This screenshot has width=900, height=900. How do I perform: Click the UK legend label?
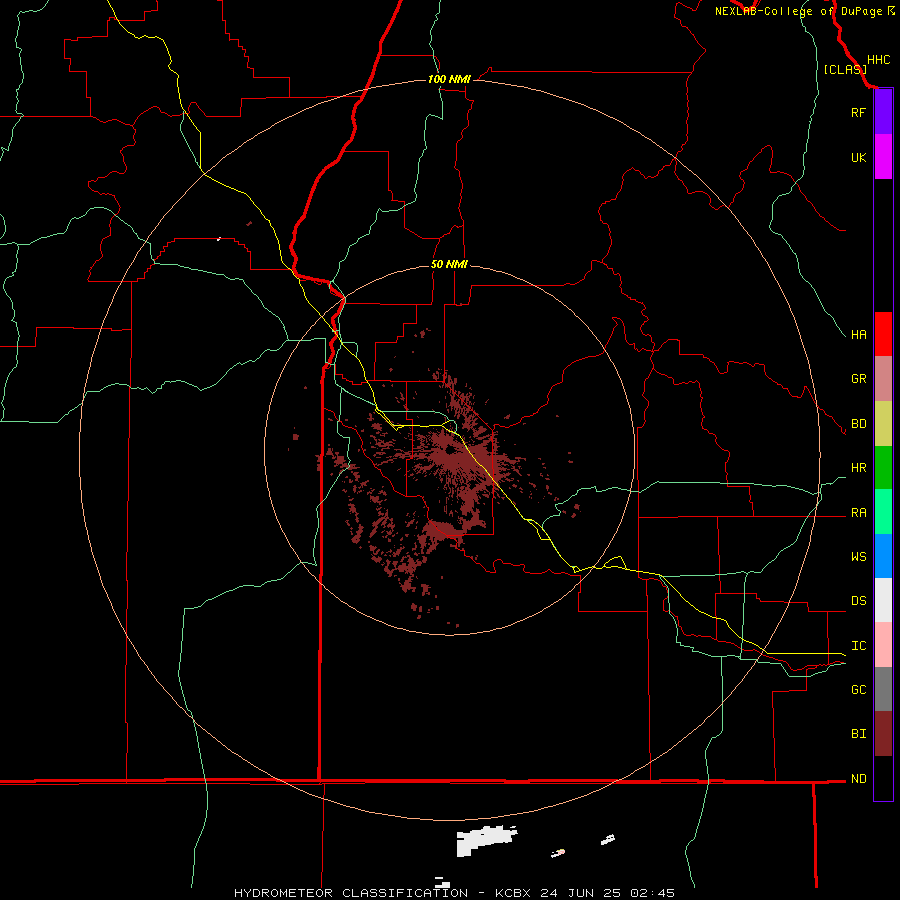pyautogui.click(x=858, y=157)
